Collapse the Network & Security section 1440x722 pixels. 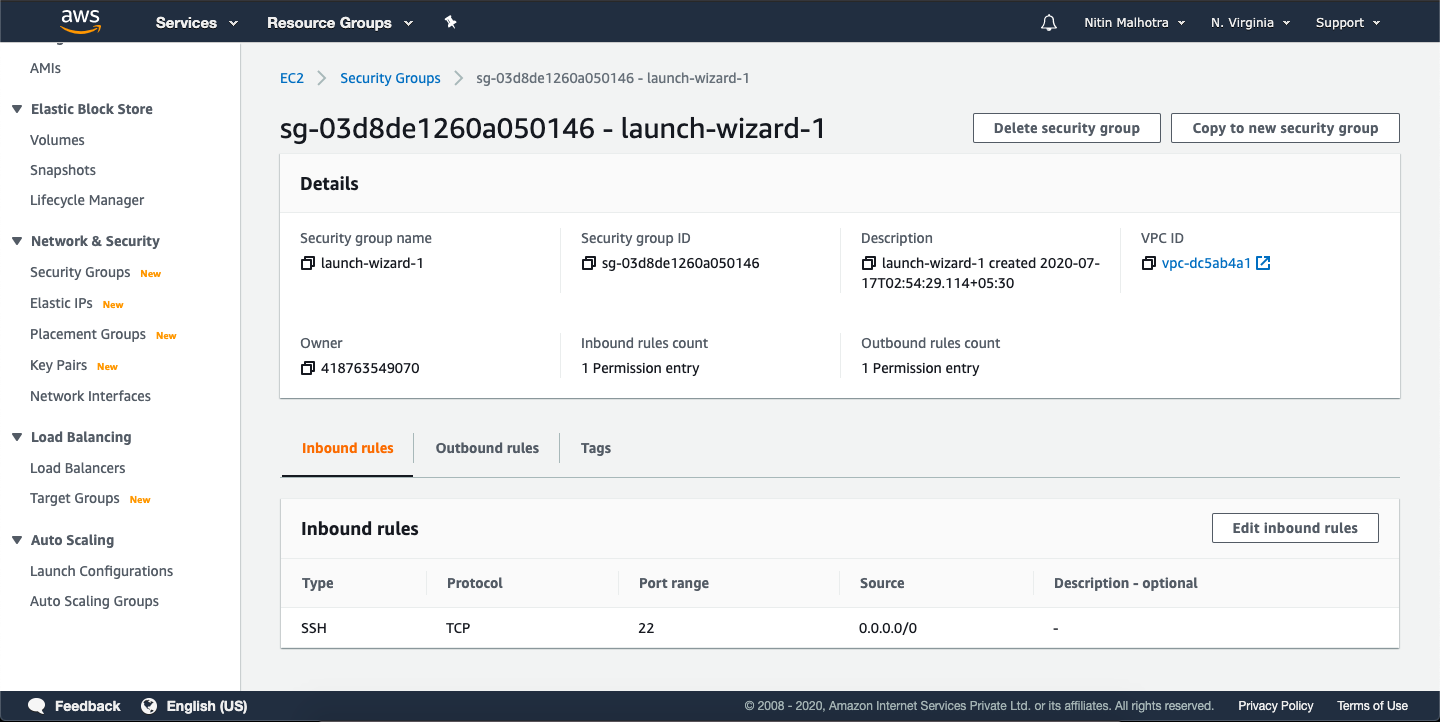(17, 241)
